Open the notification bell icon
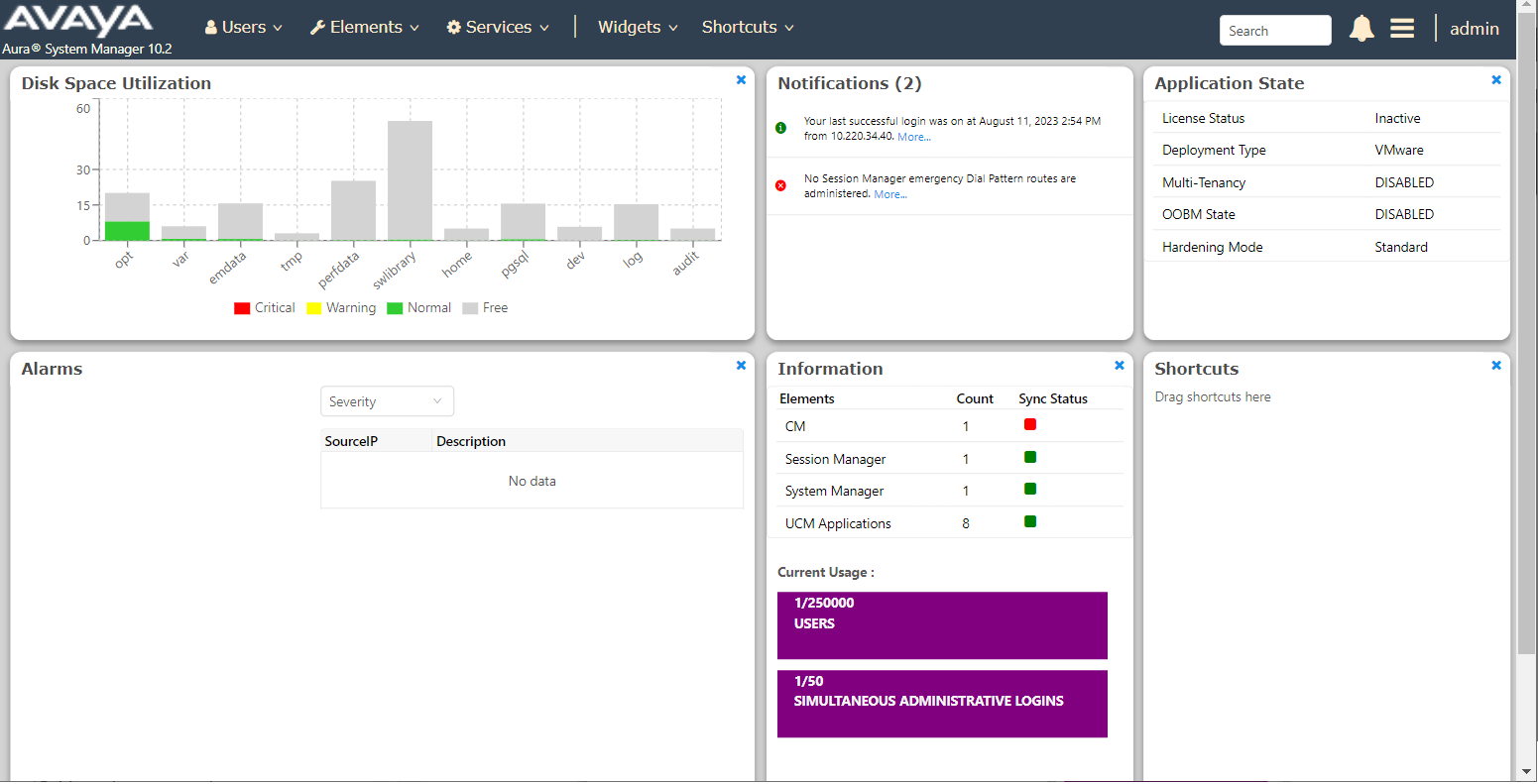Image resolution: width=1538 pixels, height=784 pixels. click(x=1361, y=29)
